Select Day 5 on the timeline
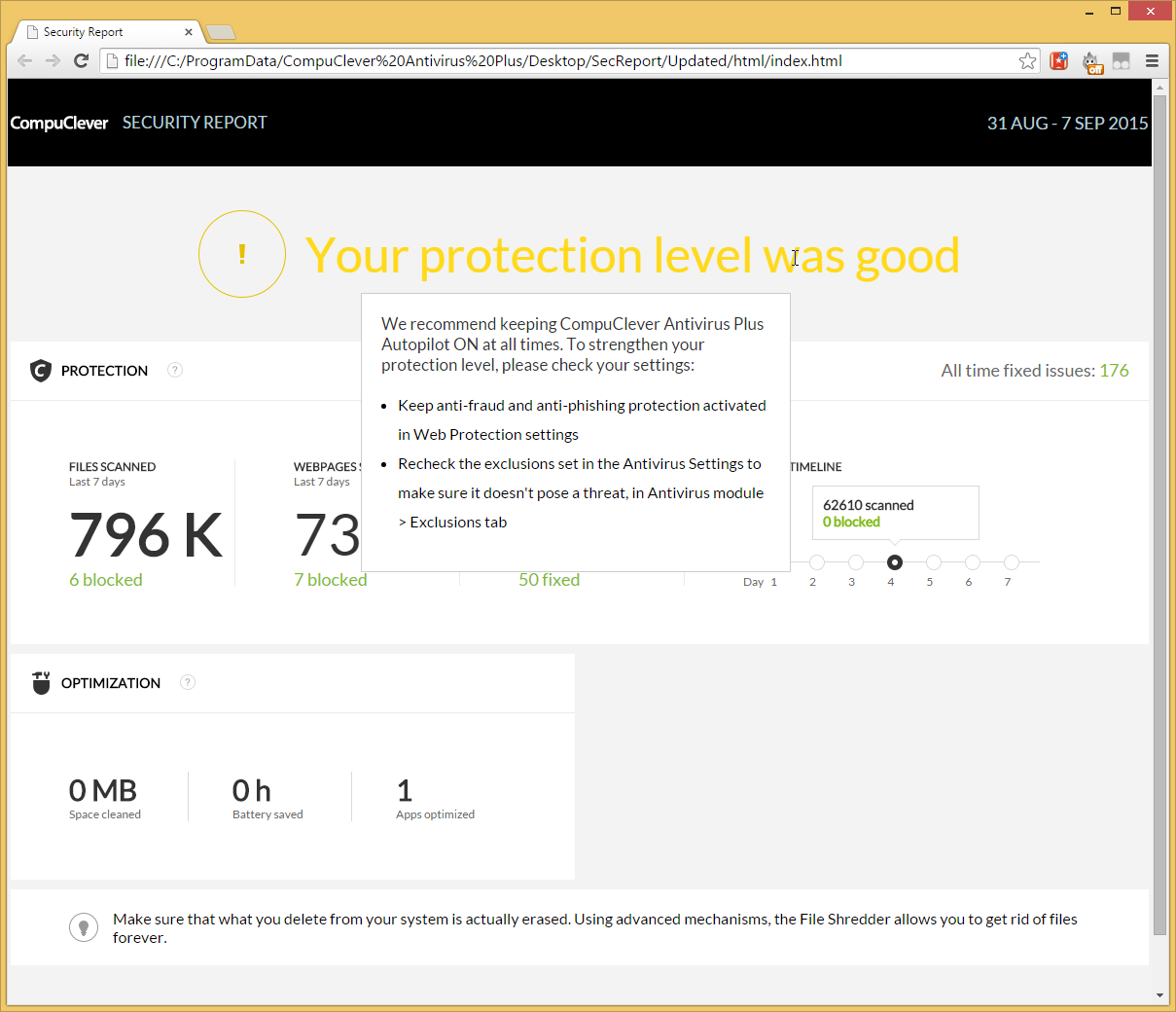Screen dimensions: 1176x1012 (934, 562)
